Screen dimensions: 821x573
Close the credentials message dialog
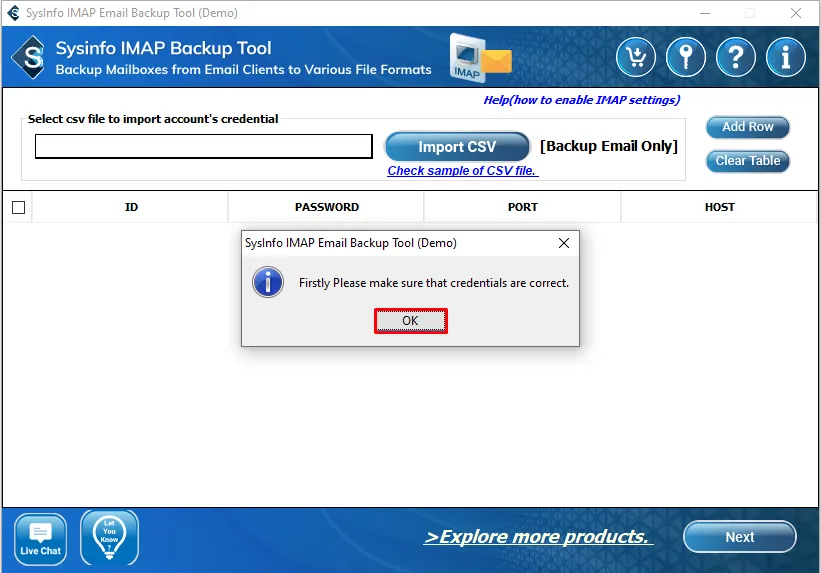point(563,243)
